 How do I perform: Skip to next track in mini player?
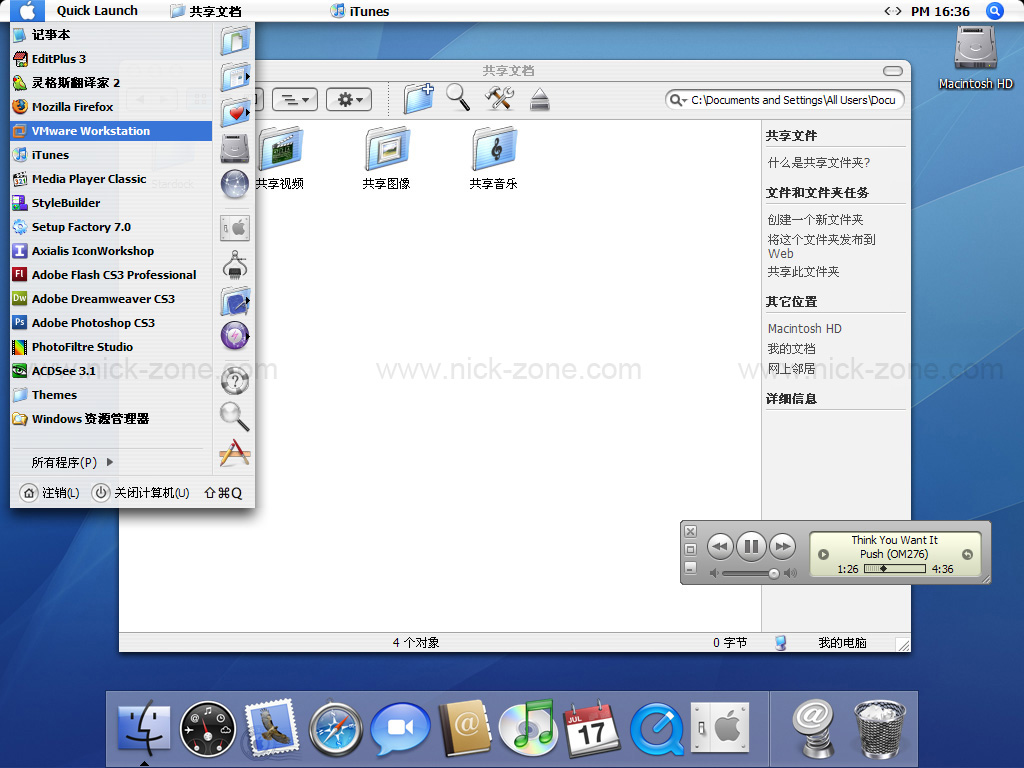coord(782,547)
